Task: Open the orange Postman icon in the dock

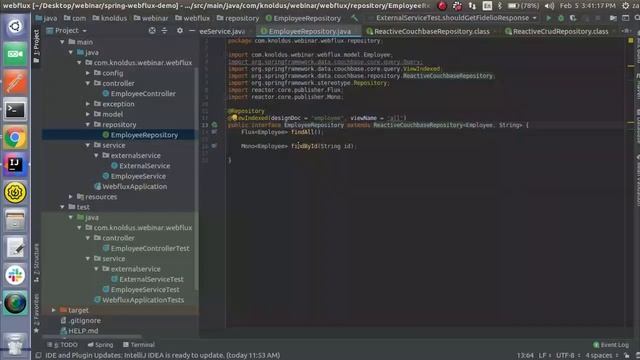Action: (x=15, y=82)
